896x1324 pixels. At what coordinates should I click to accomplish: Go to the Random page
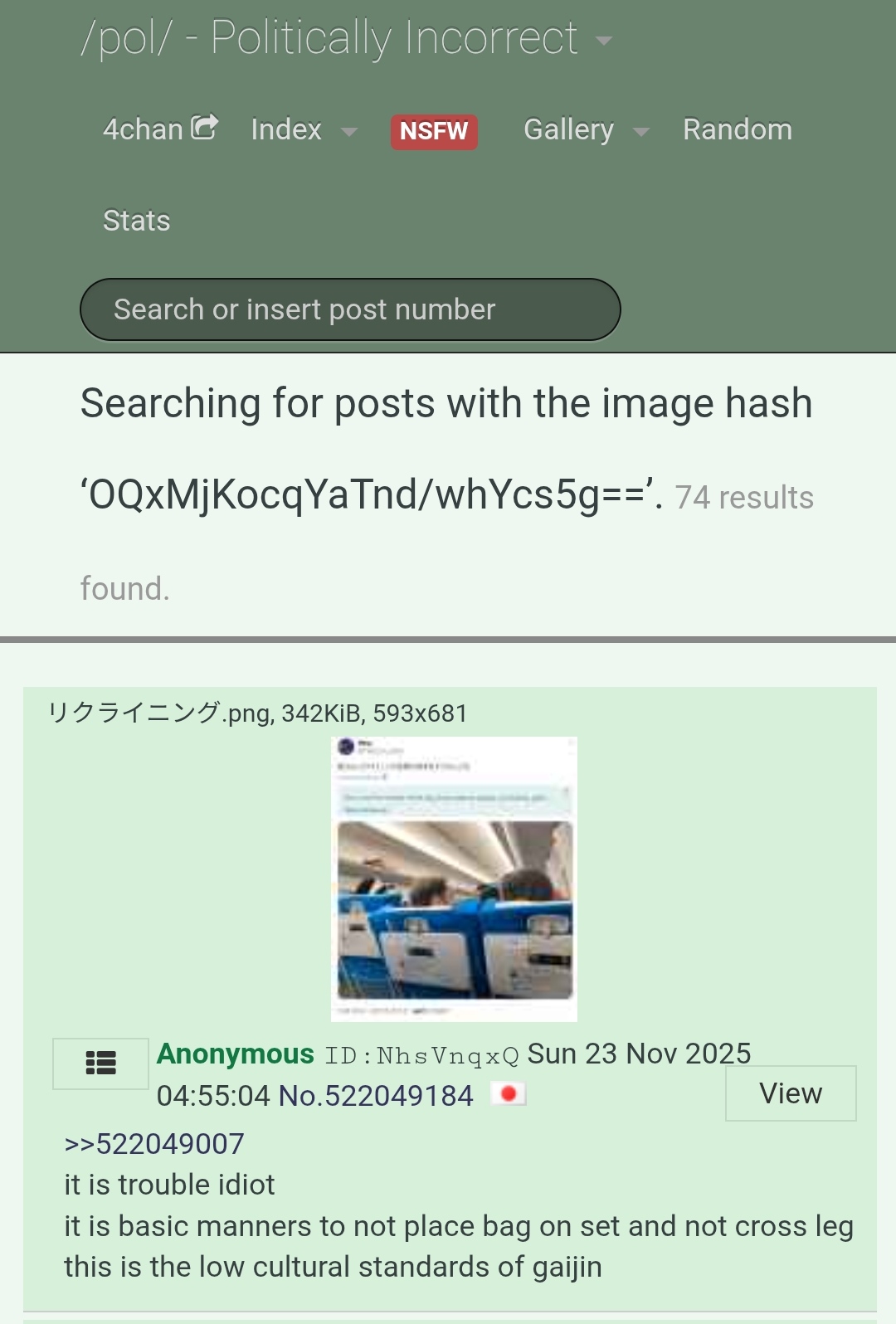(738, 129)
